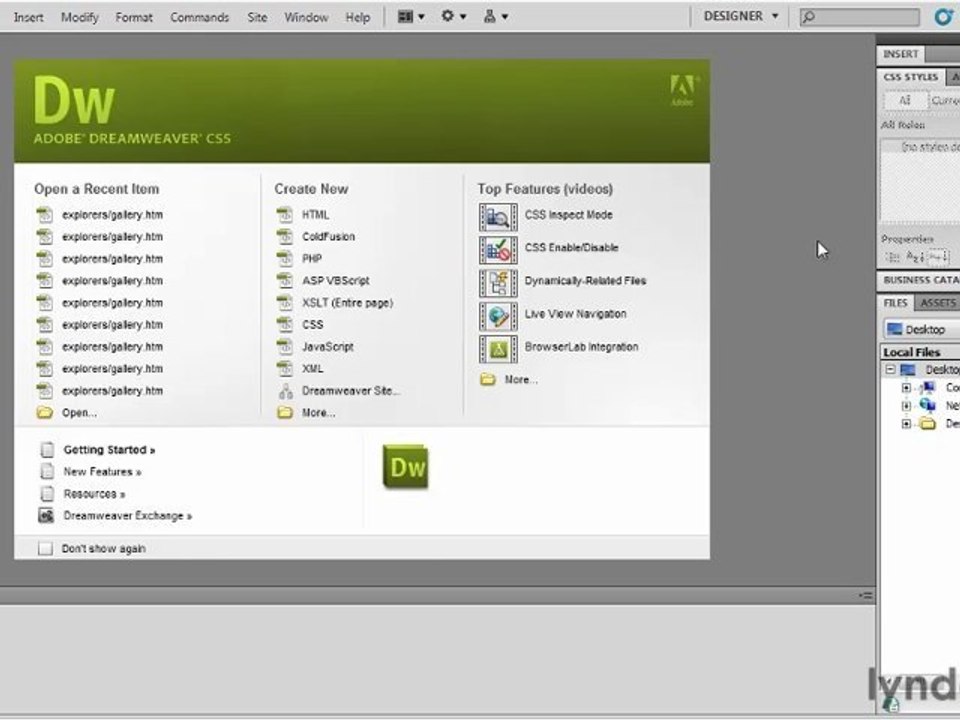Open the DESIGNER workspace switcher
The height and width of the screenshot is (720, 960).
pos(741,17)
